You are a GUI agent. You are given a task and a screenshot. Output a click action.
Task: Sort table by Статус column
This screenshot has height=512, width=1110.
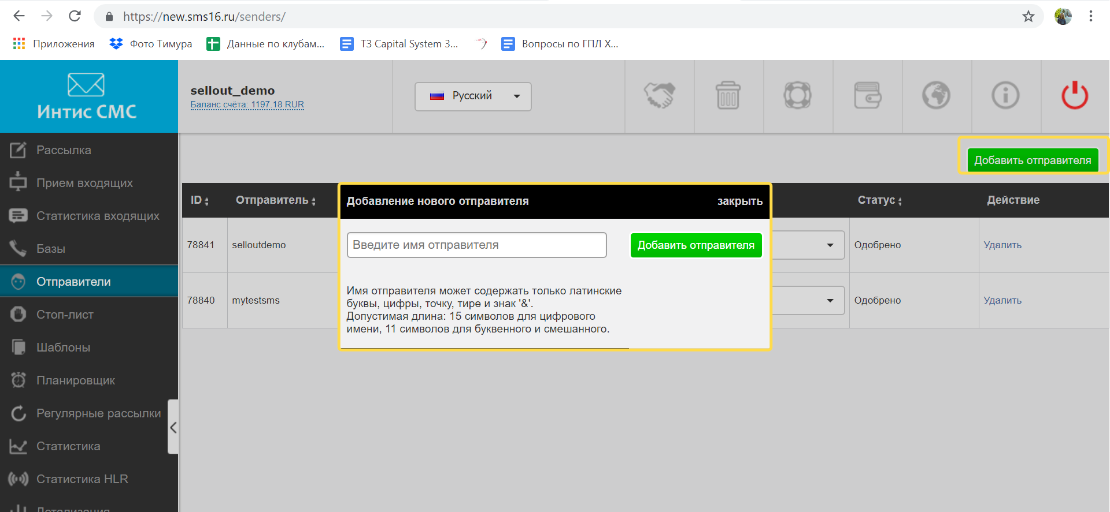880,200
